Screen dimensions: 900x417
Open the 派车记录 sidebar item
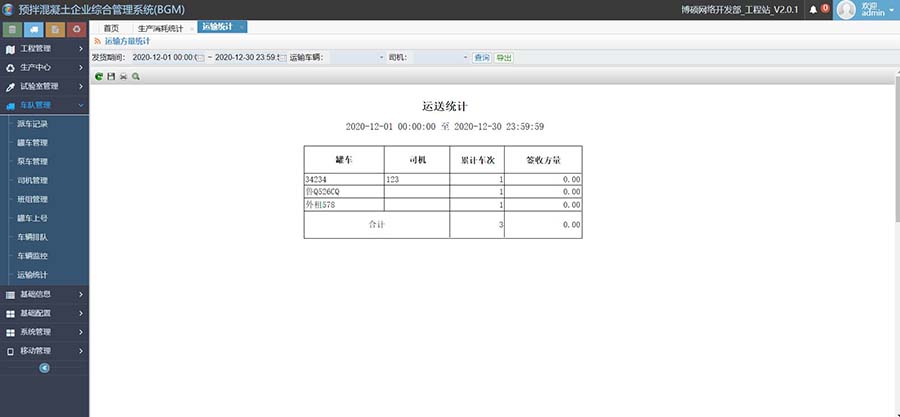[x=32, y=124]
